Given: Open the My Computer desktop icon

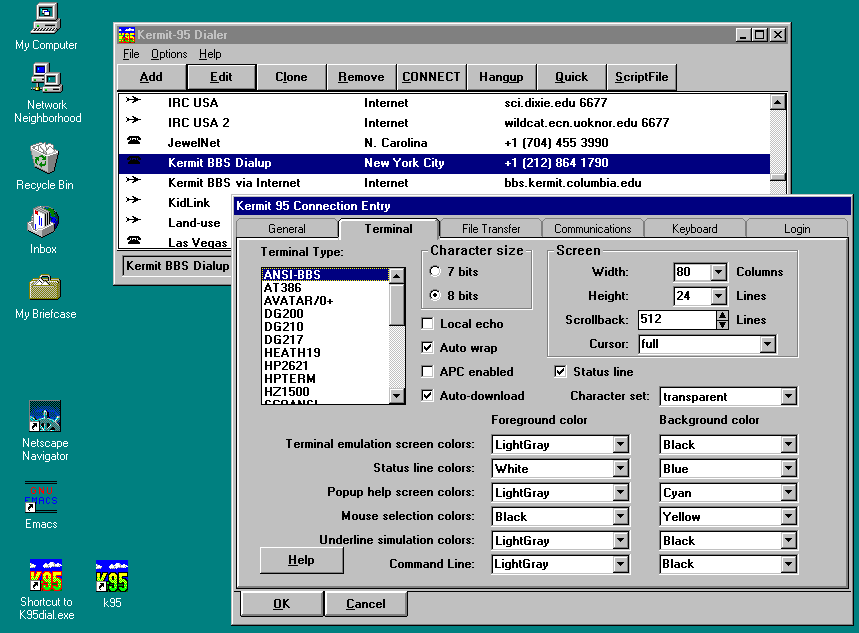Looking at the screenshot, I should click(46, 18).
